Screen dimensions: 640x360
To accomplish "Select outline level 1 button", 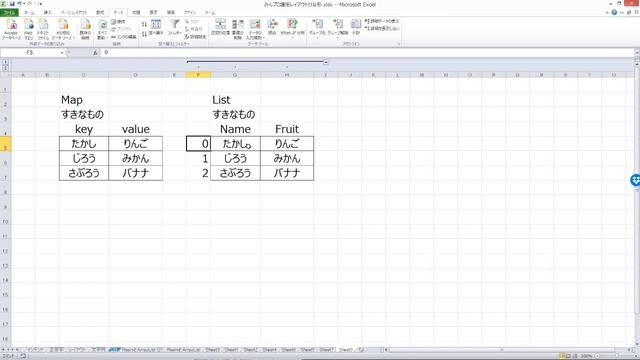I will coord(5,62).
